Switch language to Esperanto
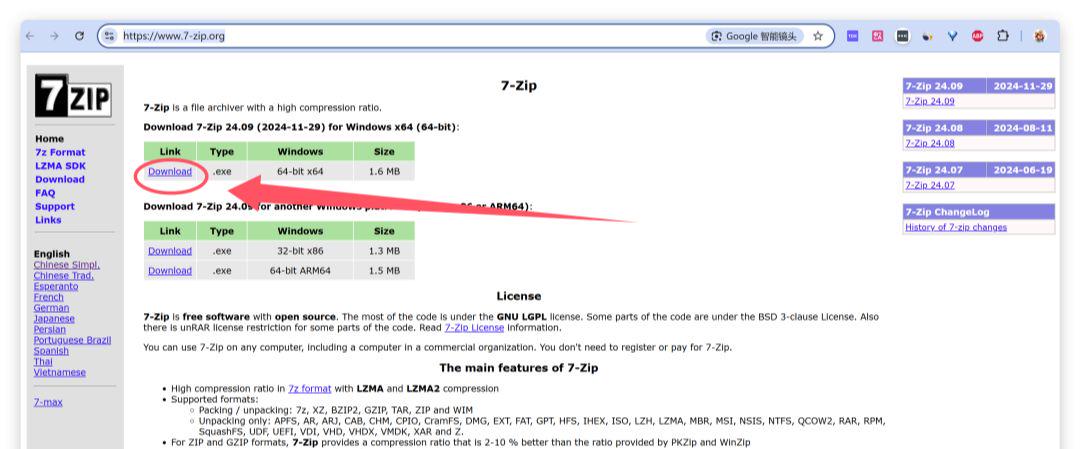The image size is (1080, 449). 56,286
